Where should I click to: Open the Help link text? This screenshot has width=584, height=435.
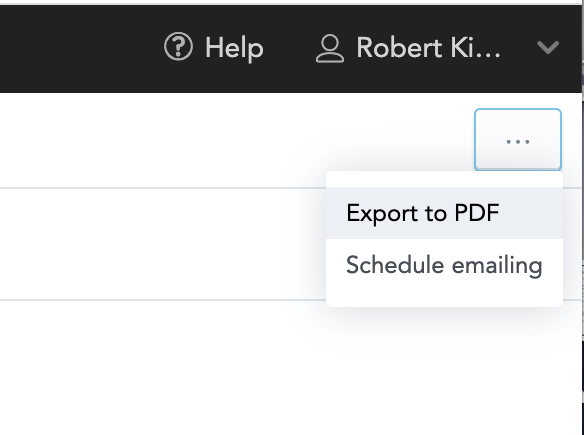(234, 48)
